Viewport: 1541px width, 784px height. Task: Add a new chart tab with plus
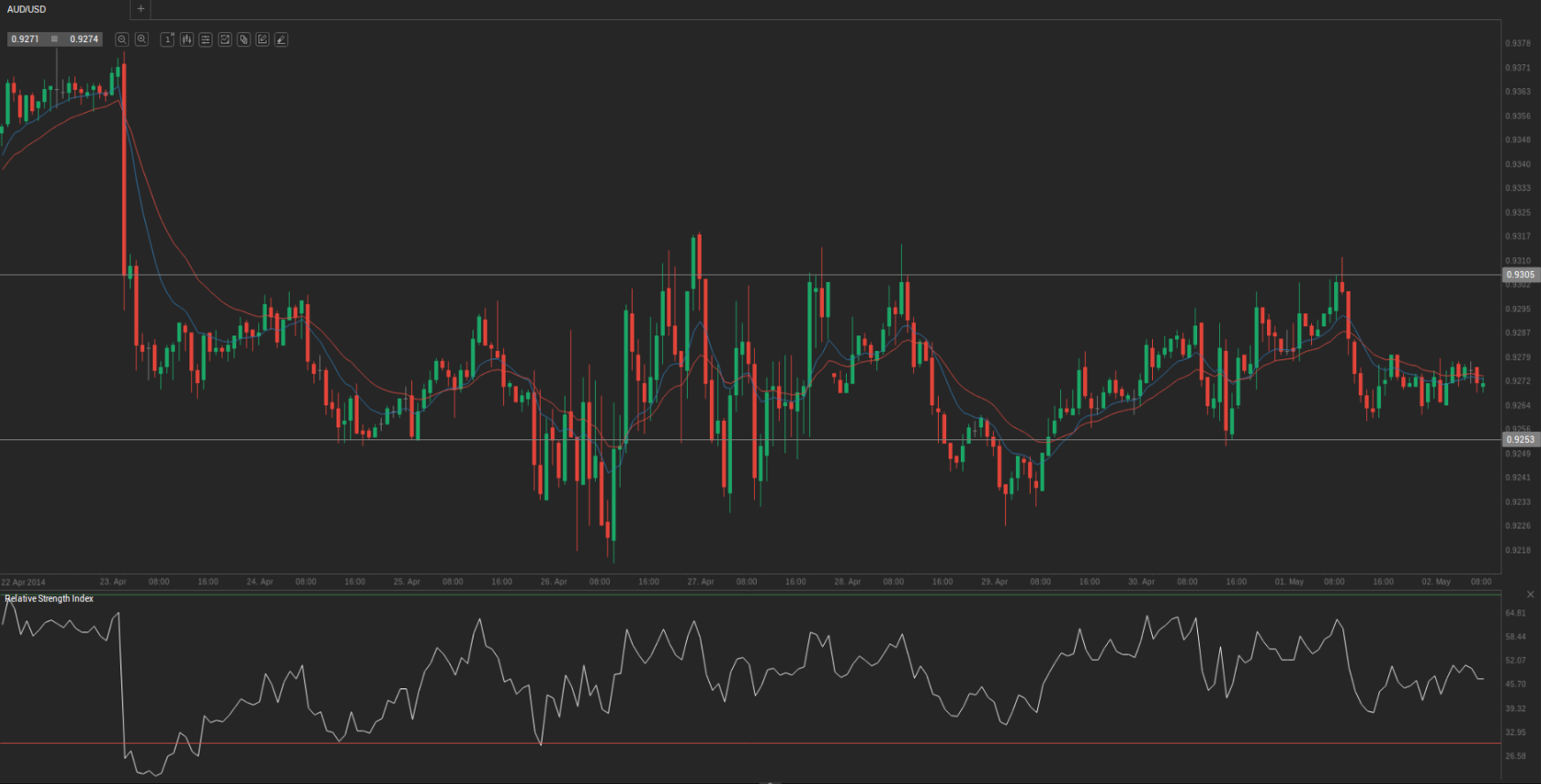coord(141,9)
